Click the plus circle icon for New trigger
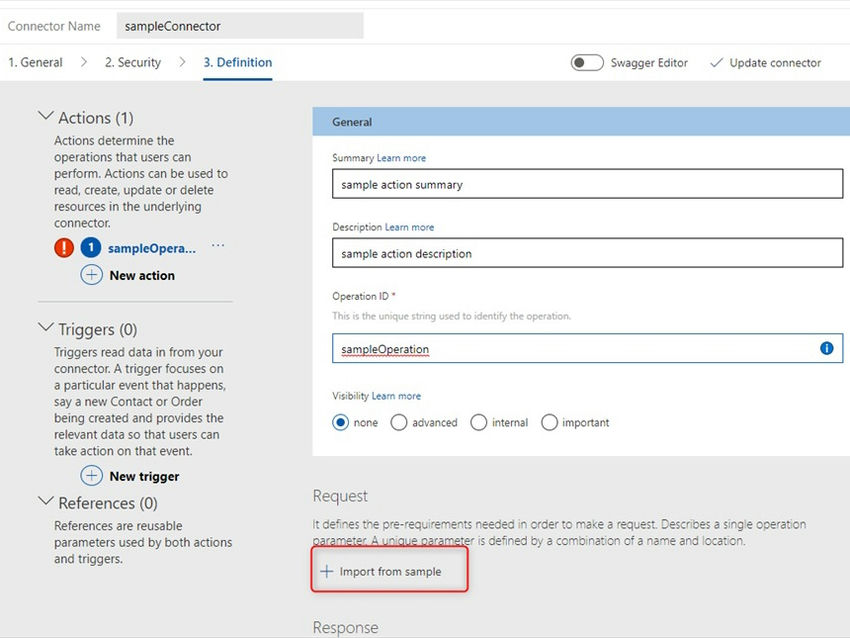 click(91, 475)
